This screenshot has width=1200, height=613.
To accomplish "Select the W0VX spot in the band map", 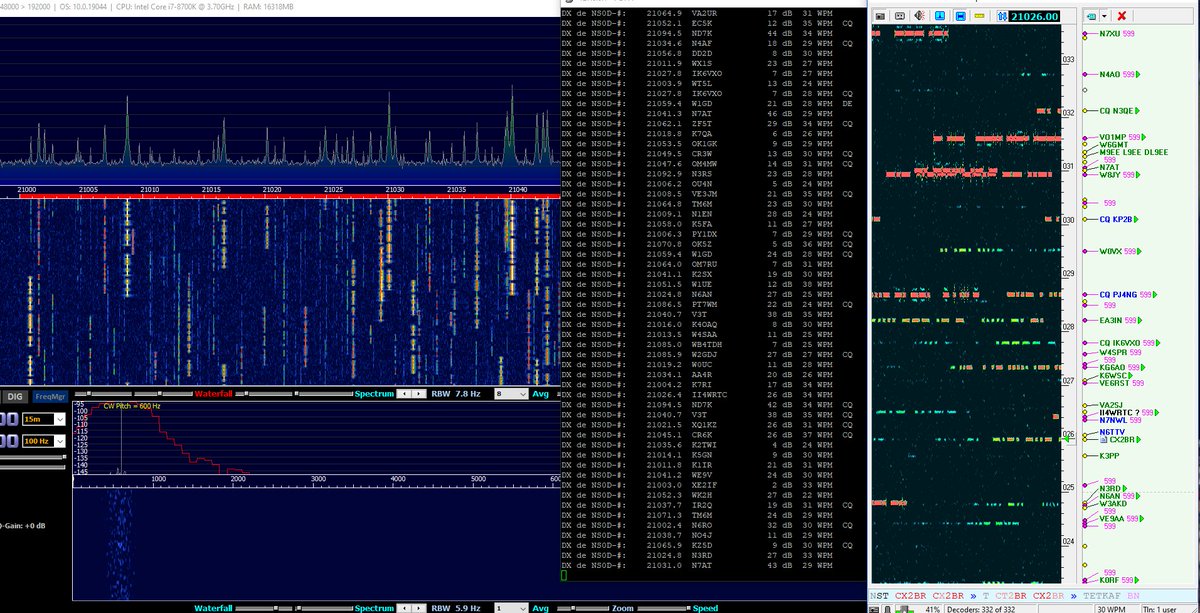I will point(1110,252).
